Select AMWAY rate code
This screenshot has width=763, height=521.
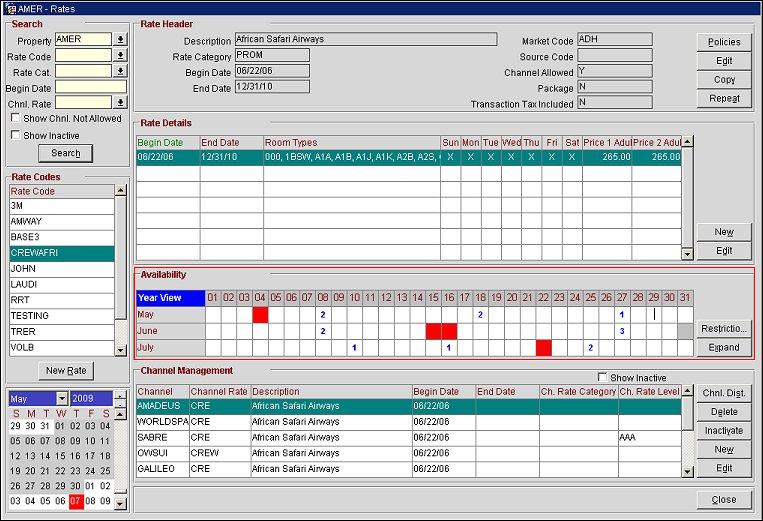pyautogui.click(x=60, y=221)
